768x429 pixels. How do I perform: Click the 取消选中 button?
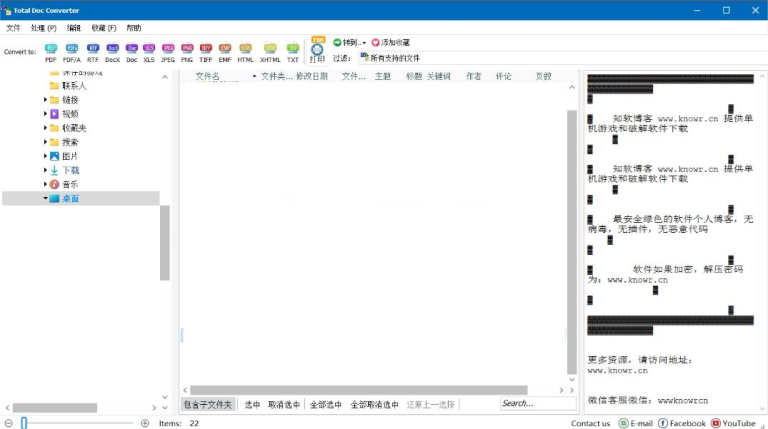coord(284,405)
